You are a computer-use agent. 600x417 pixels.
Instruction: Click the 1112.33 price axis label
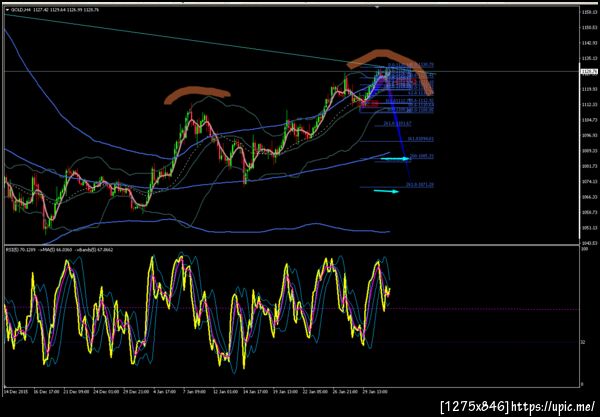(x=589, y=104)
